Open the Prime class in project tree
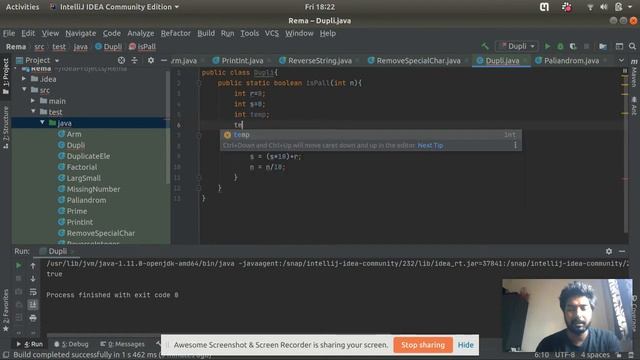Screen dimensions: 640x360 [77, 211]
